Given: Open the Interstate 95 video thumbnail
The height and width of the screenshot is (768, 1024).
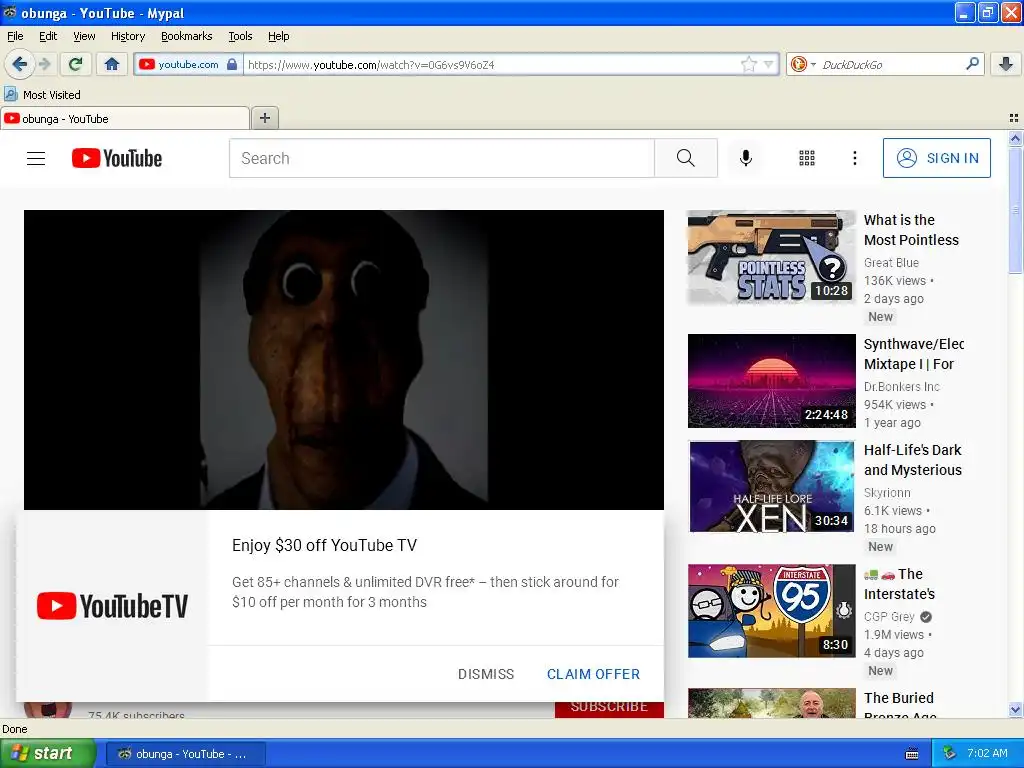Looking at the screenshot, I should pos(771,611).
